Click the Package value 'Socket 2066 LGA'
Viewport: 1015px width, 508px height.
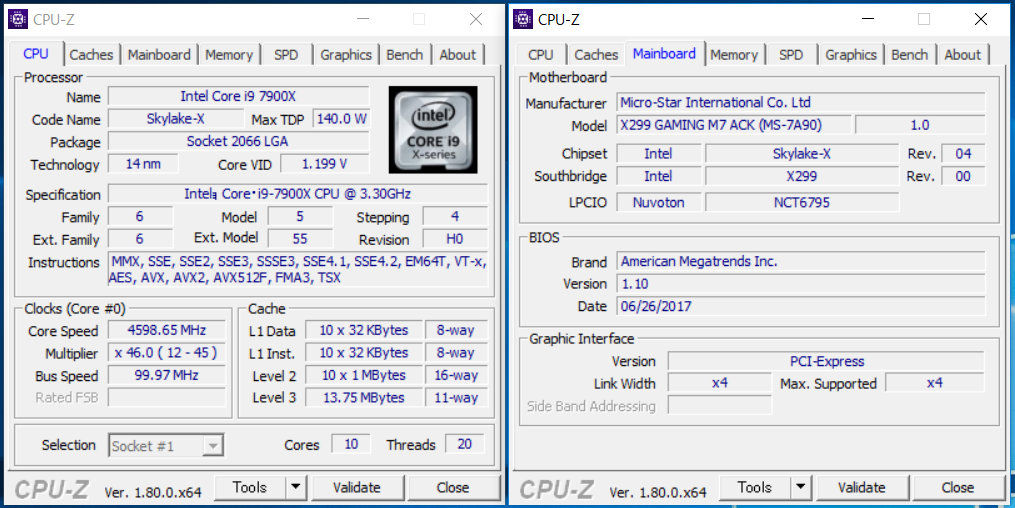pyautogui.click(x=238, y=141)
